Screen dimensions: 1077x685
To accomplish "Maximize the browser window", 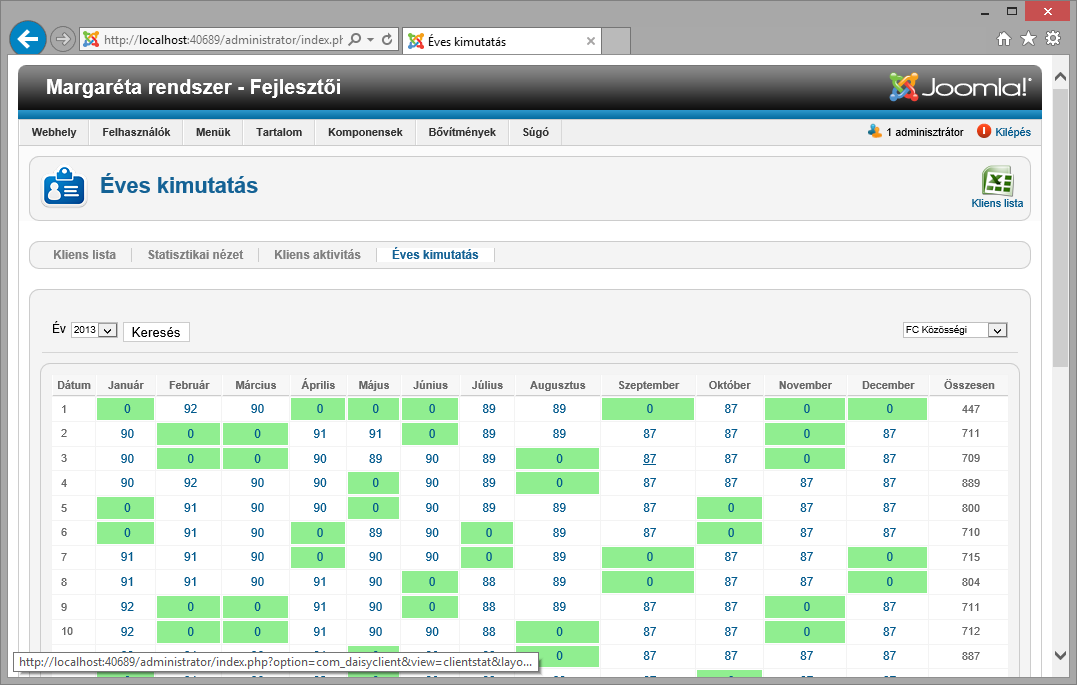I will coord(1012,12).
